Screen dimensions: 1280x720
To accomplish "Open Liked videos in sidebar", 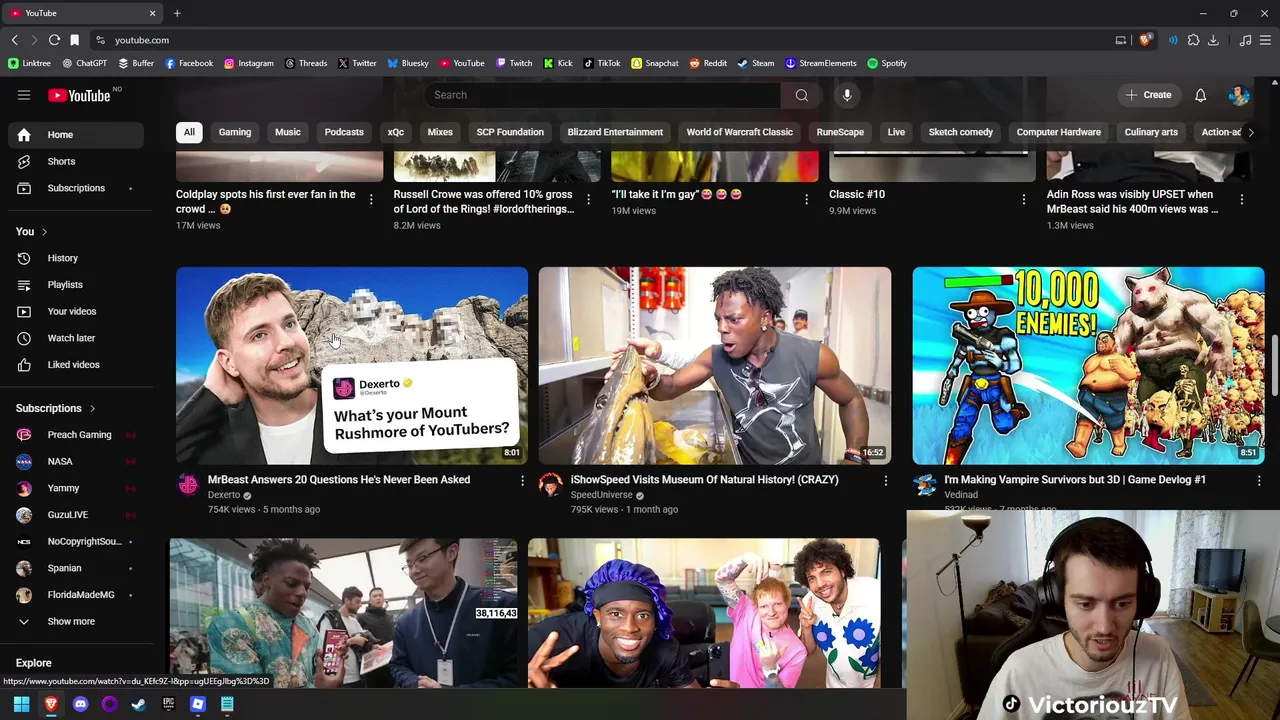I will 78,365.
